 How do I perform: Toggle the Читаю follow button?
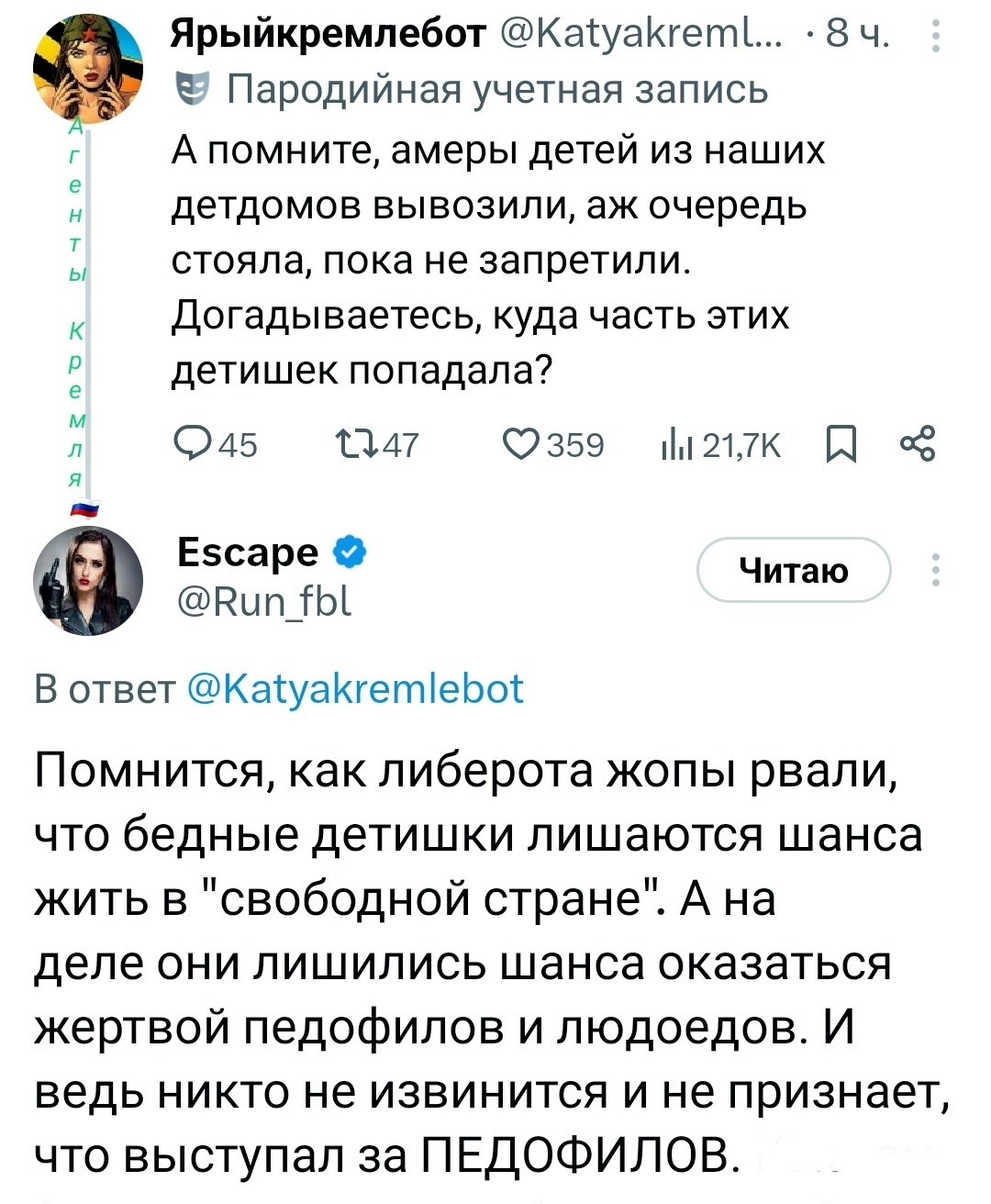(794, 570)
